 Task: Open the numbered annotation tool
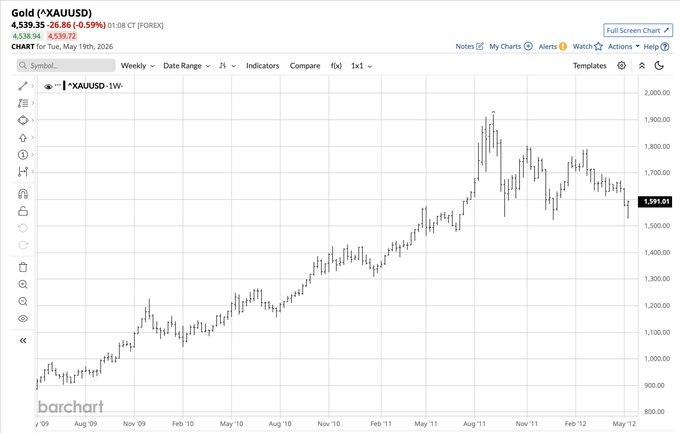tap(23, 155)
